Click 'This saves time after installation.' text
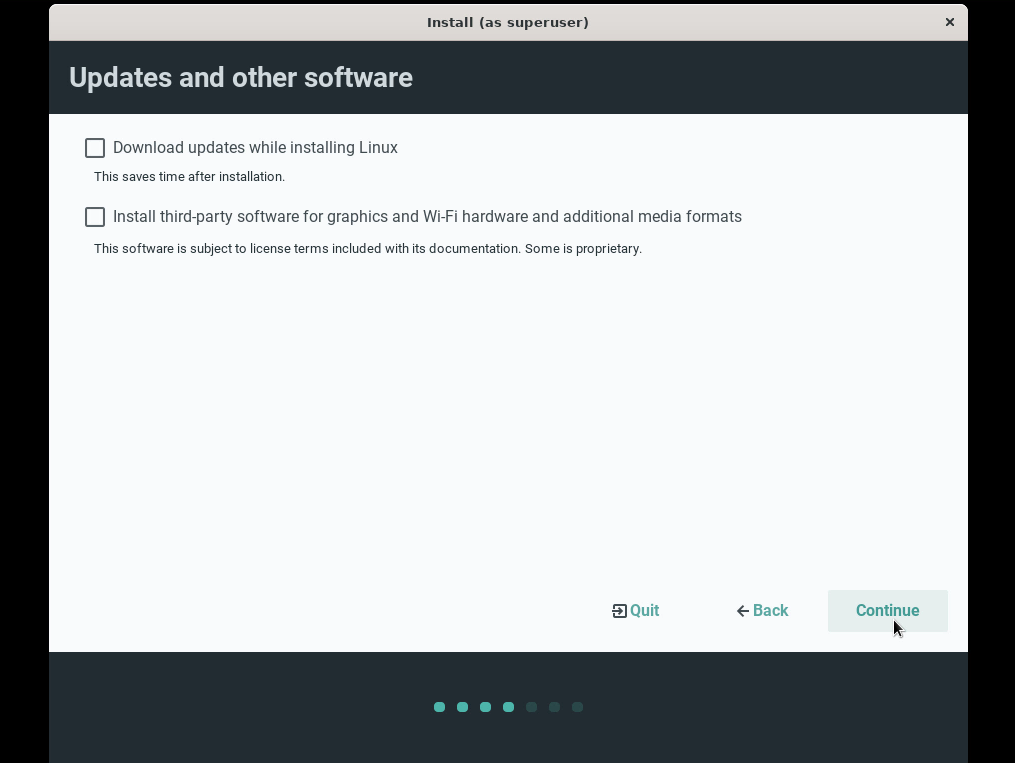The image size is (1015, 763). click(190, 177)
